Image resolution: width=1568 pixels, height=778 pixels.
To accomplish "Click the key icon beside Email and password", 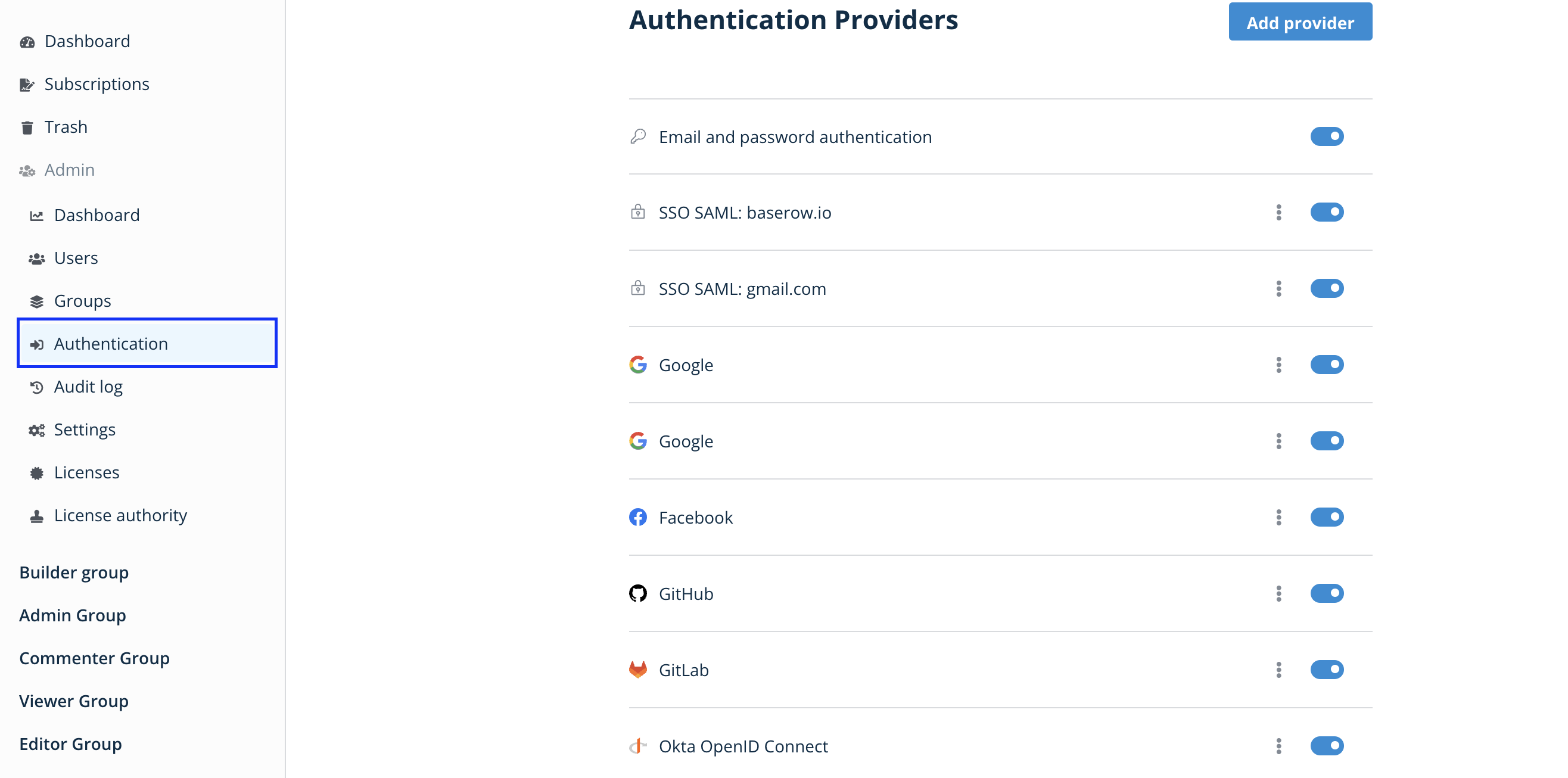I will click(637, 136).
